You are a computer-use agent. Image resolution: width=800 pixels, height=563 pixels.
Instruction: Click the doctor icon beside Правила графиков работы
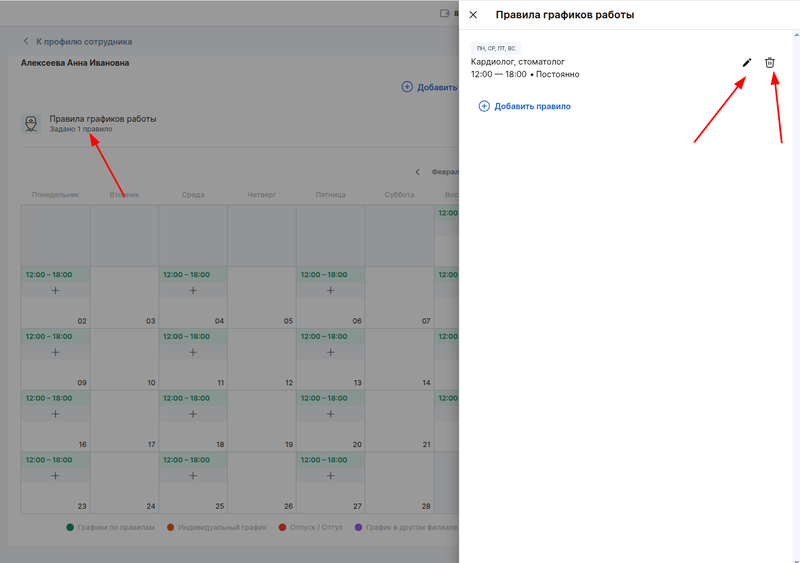pyautogui.click(x=31, y=124)
